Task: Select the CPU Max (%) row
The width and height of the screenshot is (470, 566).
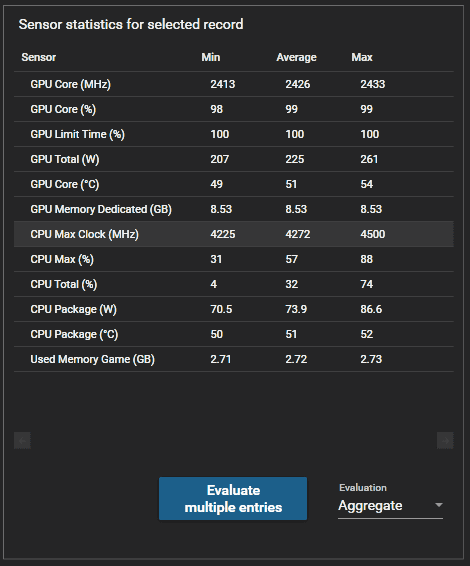Action: (234, 259)
